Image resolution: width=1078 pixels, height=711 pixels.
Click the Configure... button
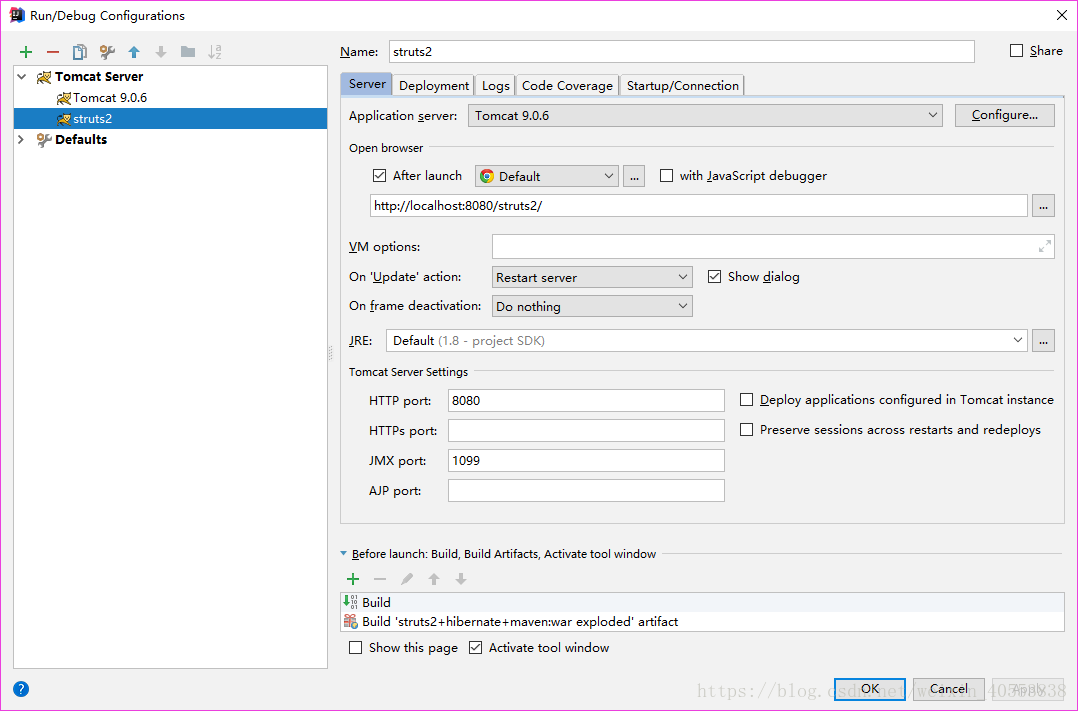point(1004,115)
